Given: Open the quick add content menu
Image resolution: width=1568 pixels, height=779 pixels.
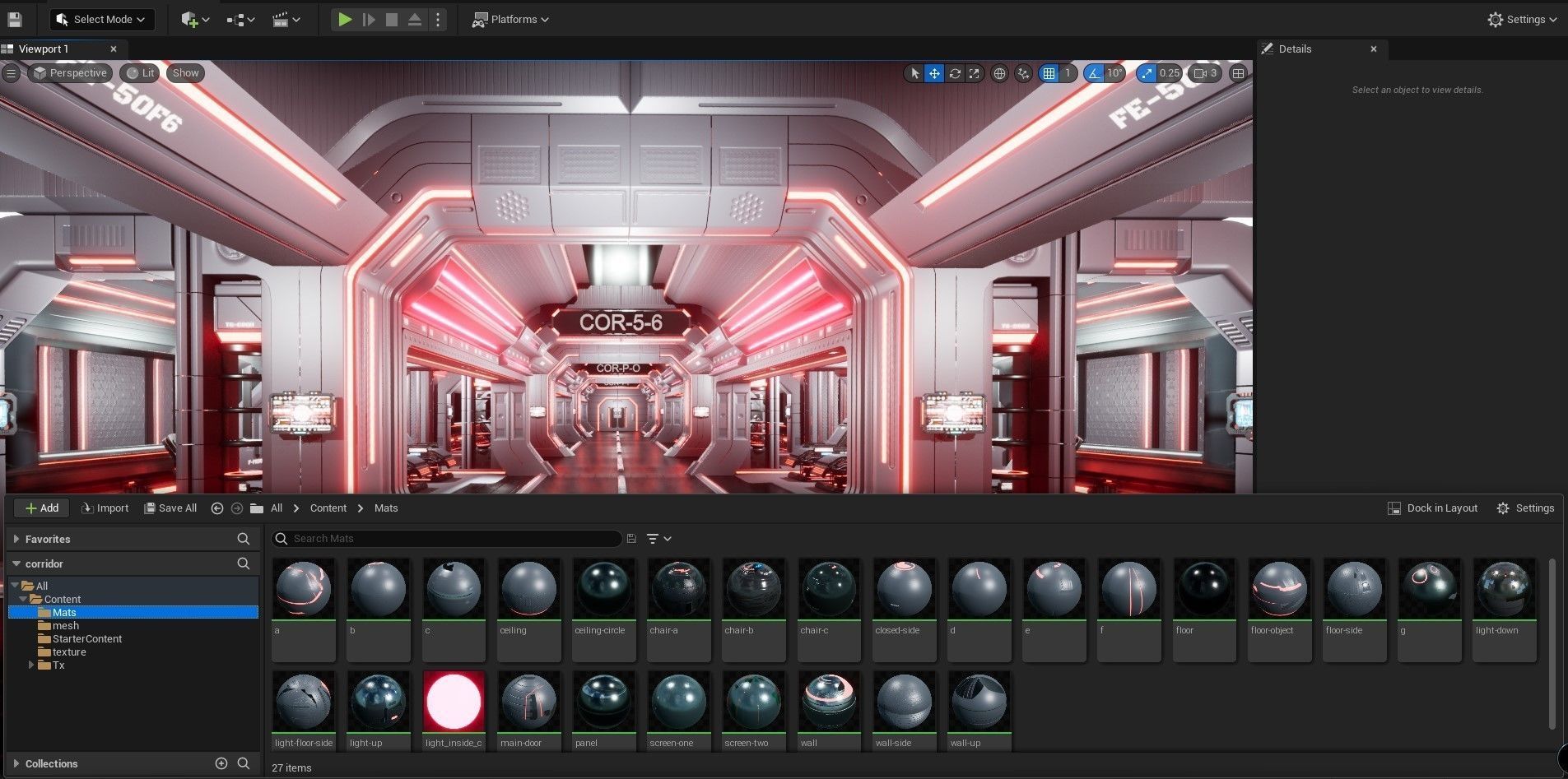Looking at the screenshot, I should [x=195, y=19].
